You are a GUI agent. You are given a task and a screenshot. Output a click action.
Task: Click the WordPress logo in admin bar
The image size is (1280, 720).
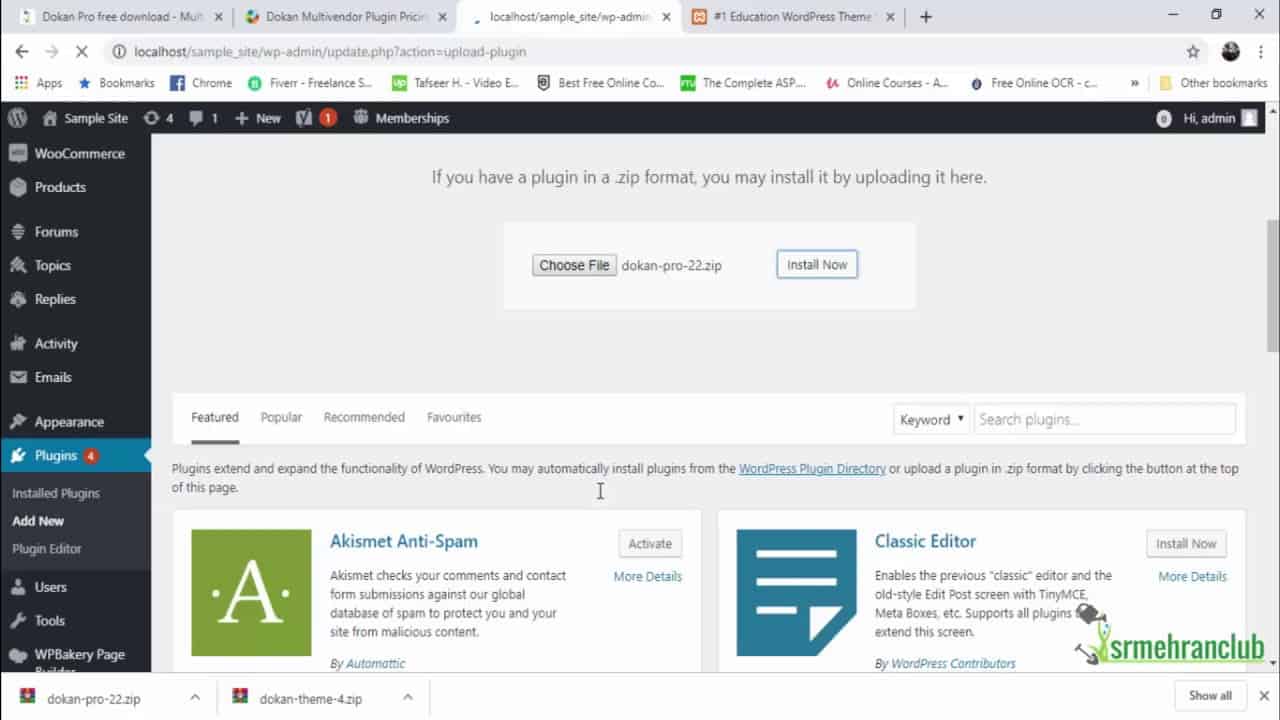[x=17, y=118]
